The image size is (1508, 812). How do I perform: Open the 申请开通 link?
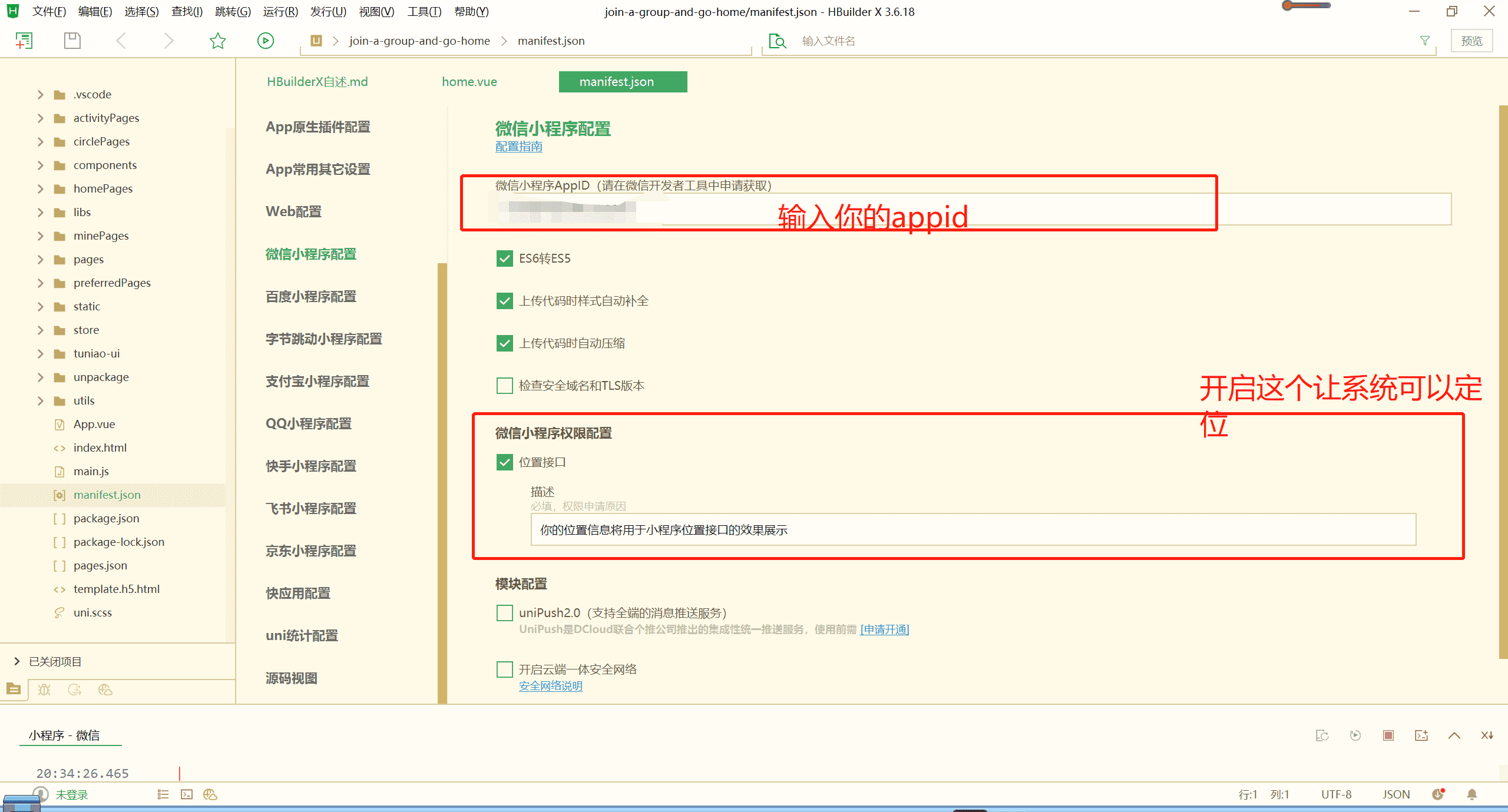[x=885, y=629]
